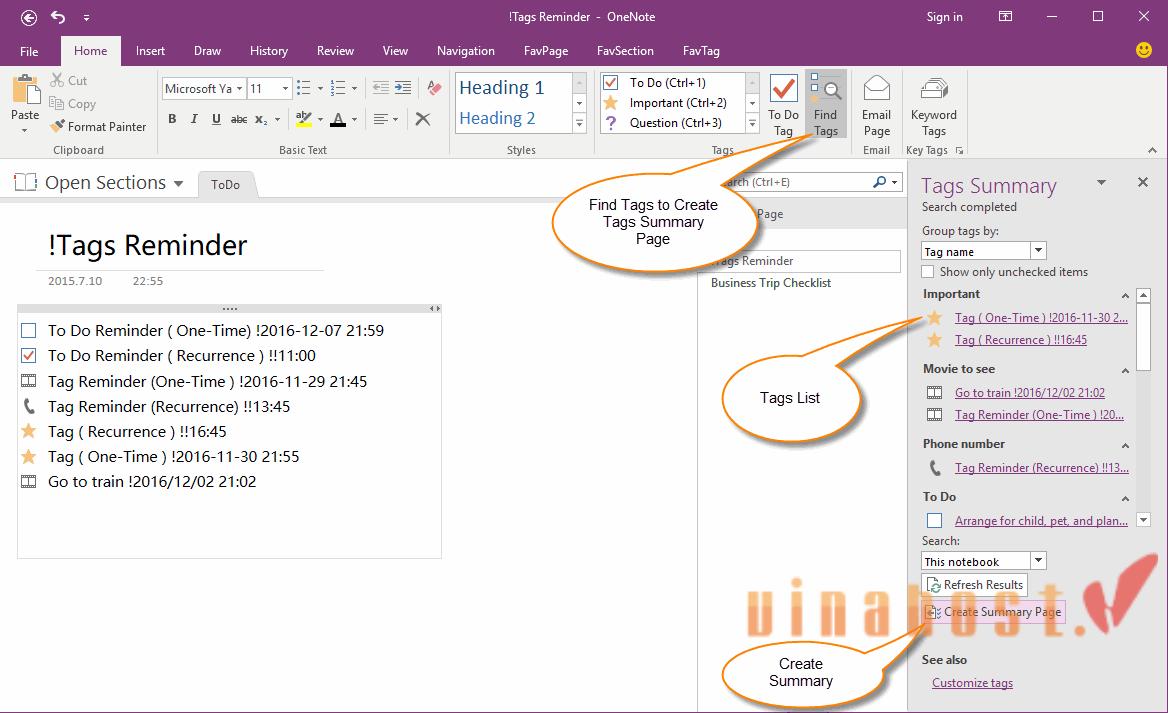
Task: Open the FavTag ribbon tab
Action: pos(701,51)
